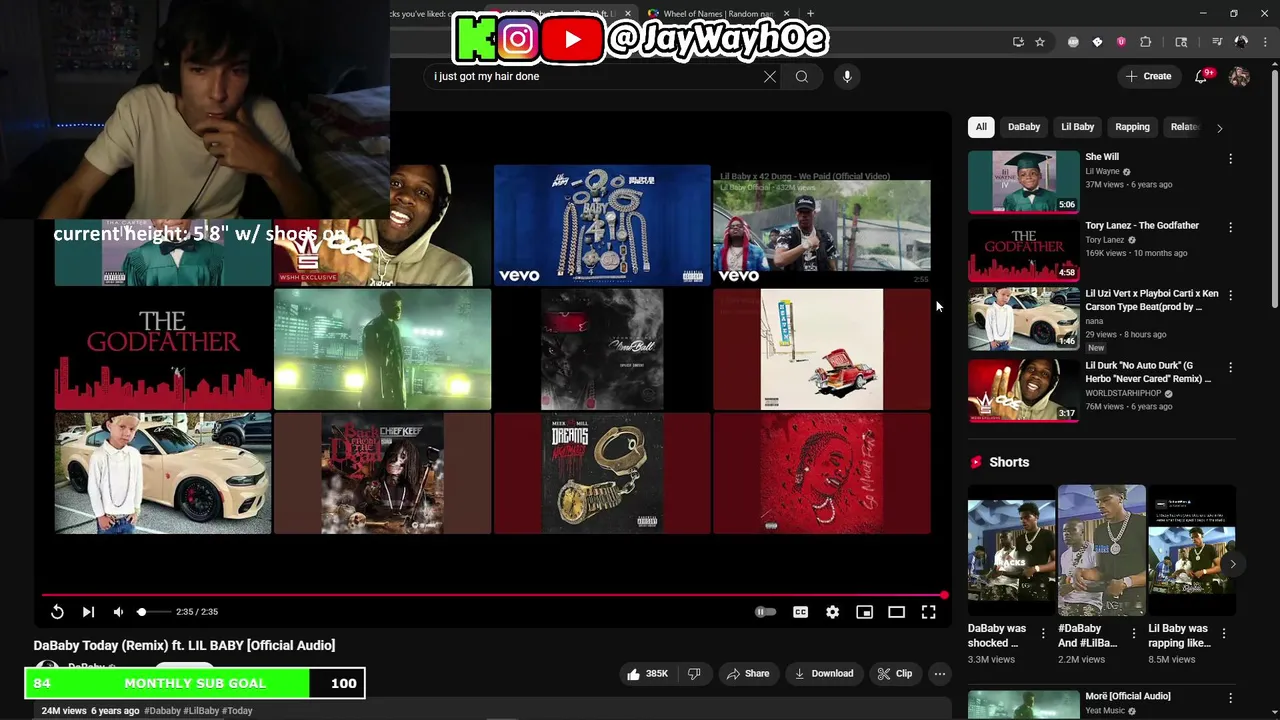This screenshot has height=720, width=1280.
Task: Open player settings gear
Action: (x=833, y=612)
